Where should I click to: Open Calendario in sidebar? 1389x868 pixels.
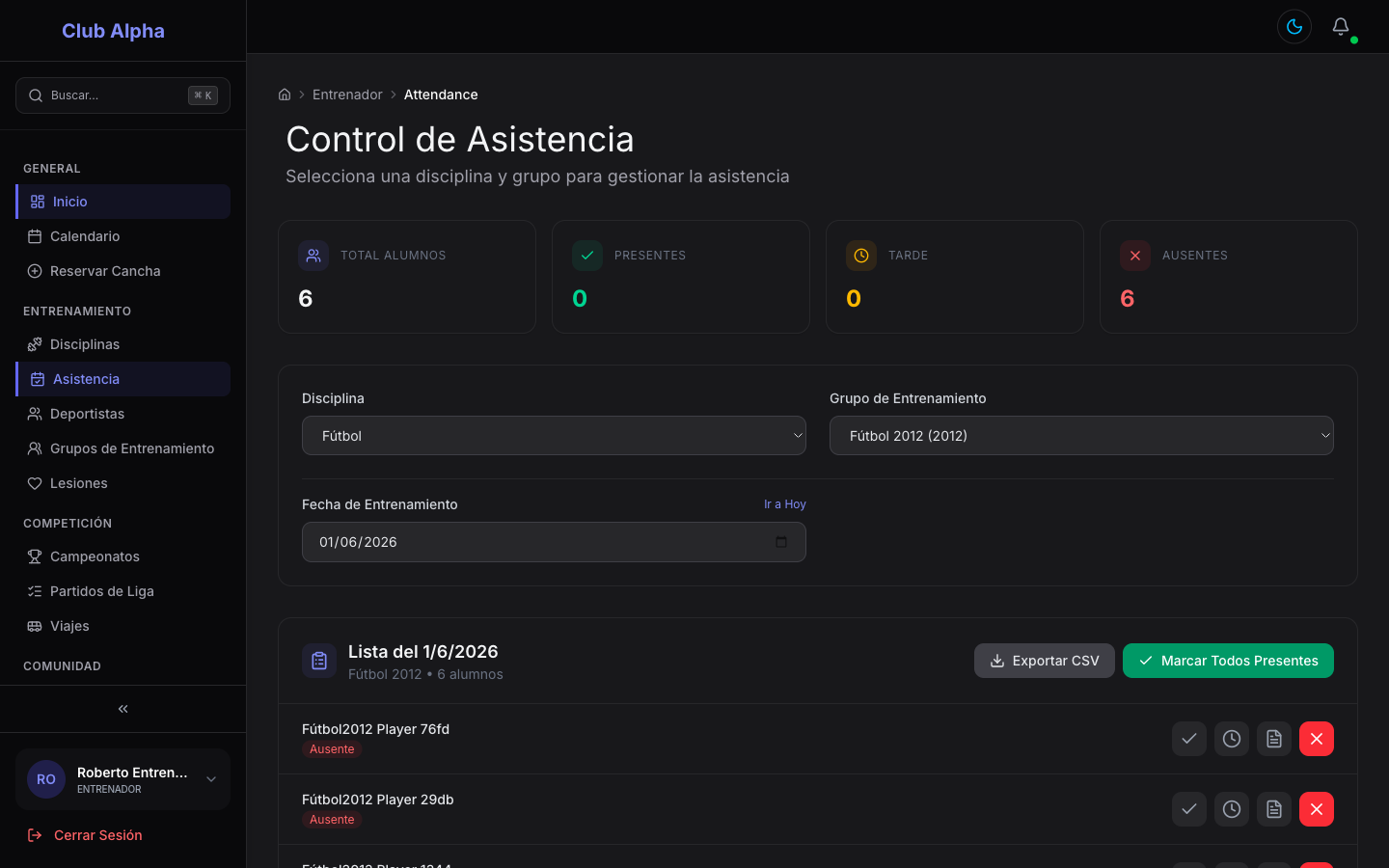click(x=123, y=236)
